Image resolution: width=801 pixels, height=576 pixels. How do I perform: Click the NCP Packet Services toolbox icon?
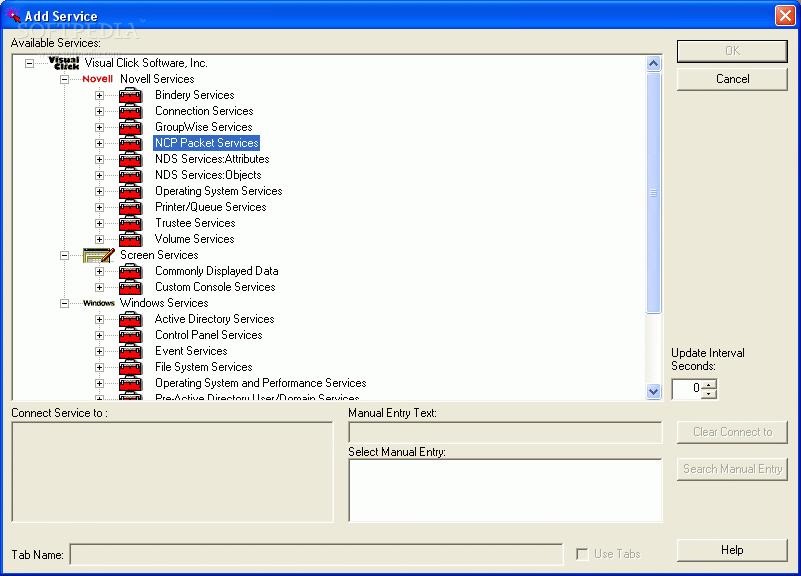pos(130,143)
